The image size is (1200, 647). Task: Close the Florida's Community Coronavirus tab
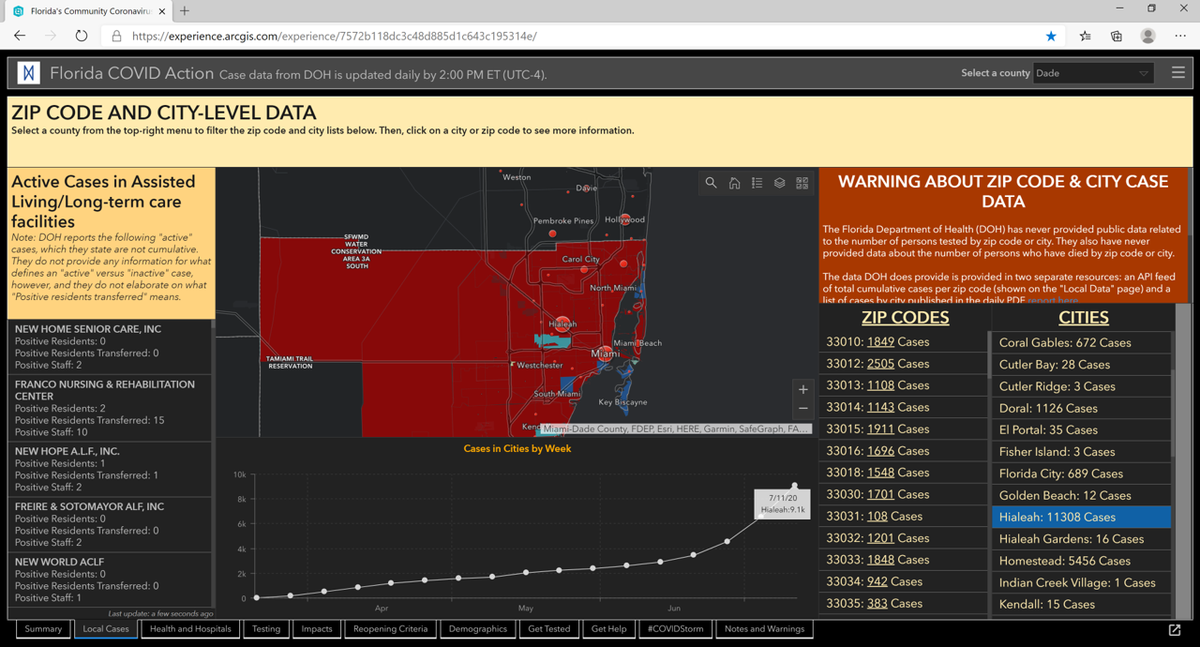[x=162, y=10]
